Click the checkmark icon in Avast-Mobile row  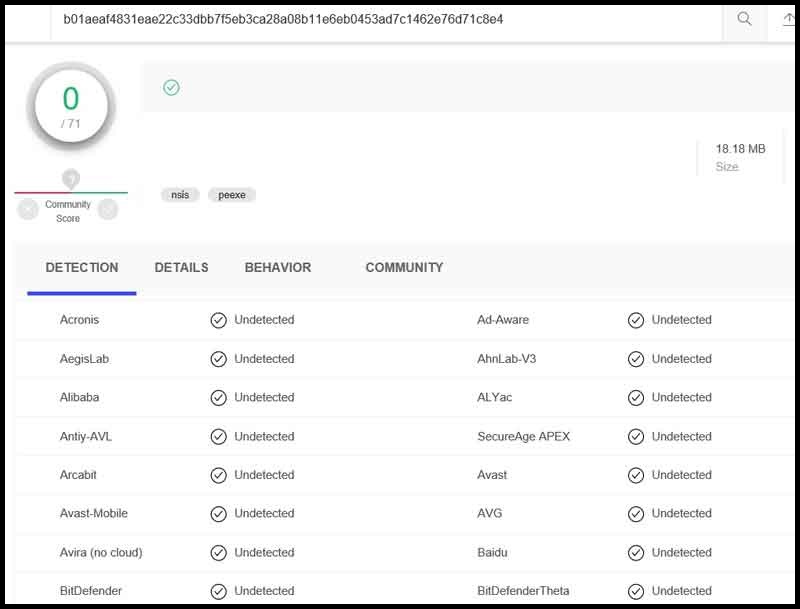tap(218, 514)
